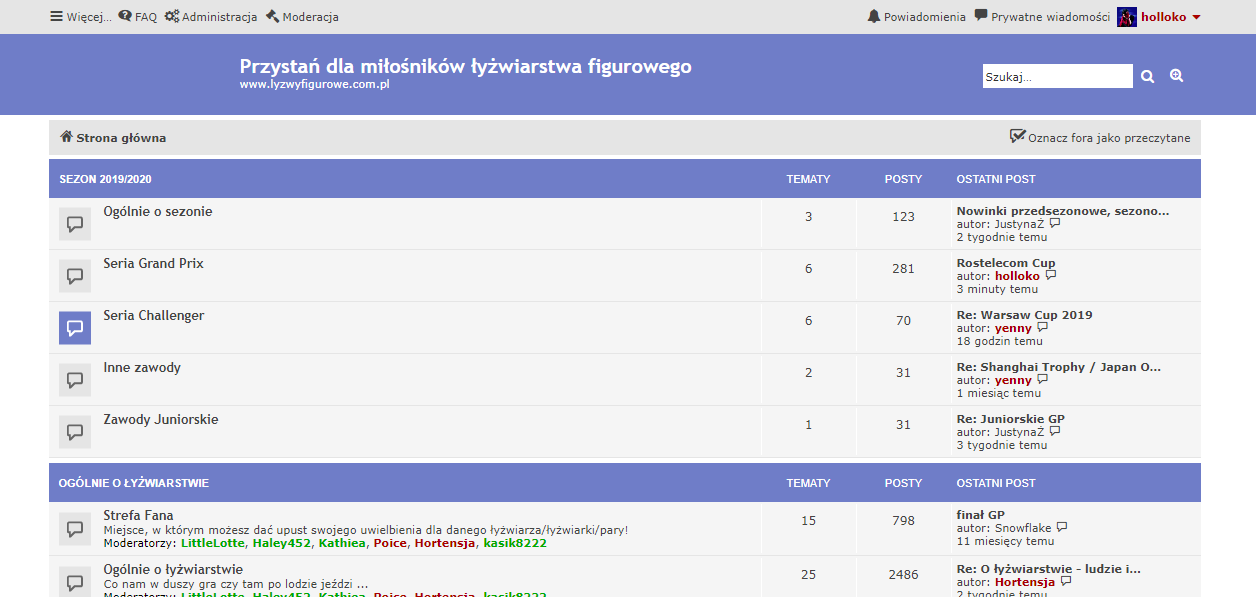This screenshot has width=1256, height=597.
Task: Open last post Nowinki przedsezonowe
Action: point(1063,211)
